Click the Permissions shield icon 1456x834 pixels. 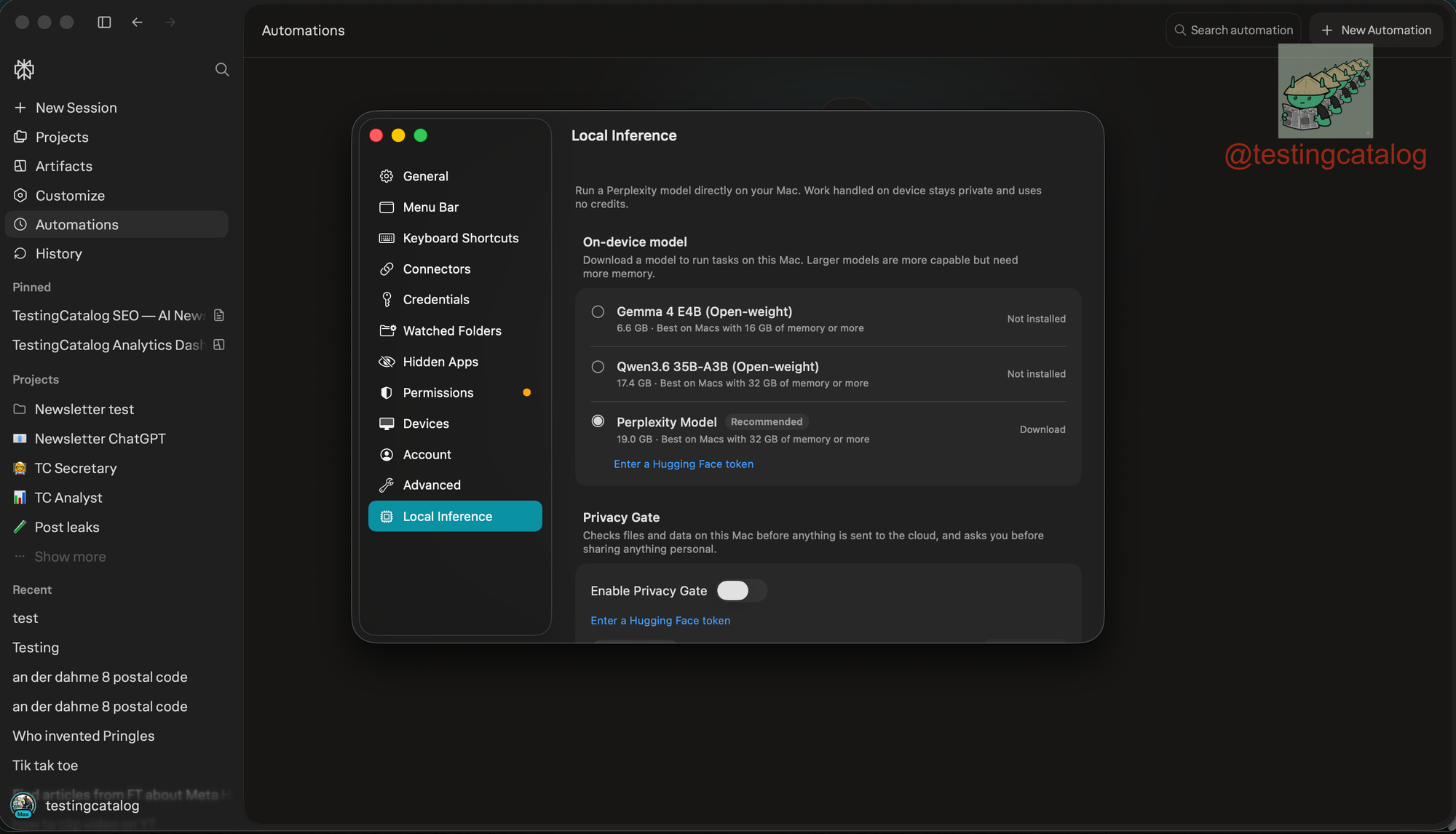pyautogui.click(x=387, y=393)
